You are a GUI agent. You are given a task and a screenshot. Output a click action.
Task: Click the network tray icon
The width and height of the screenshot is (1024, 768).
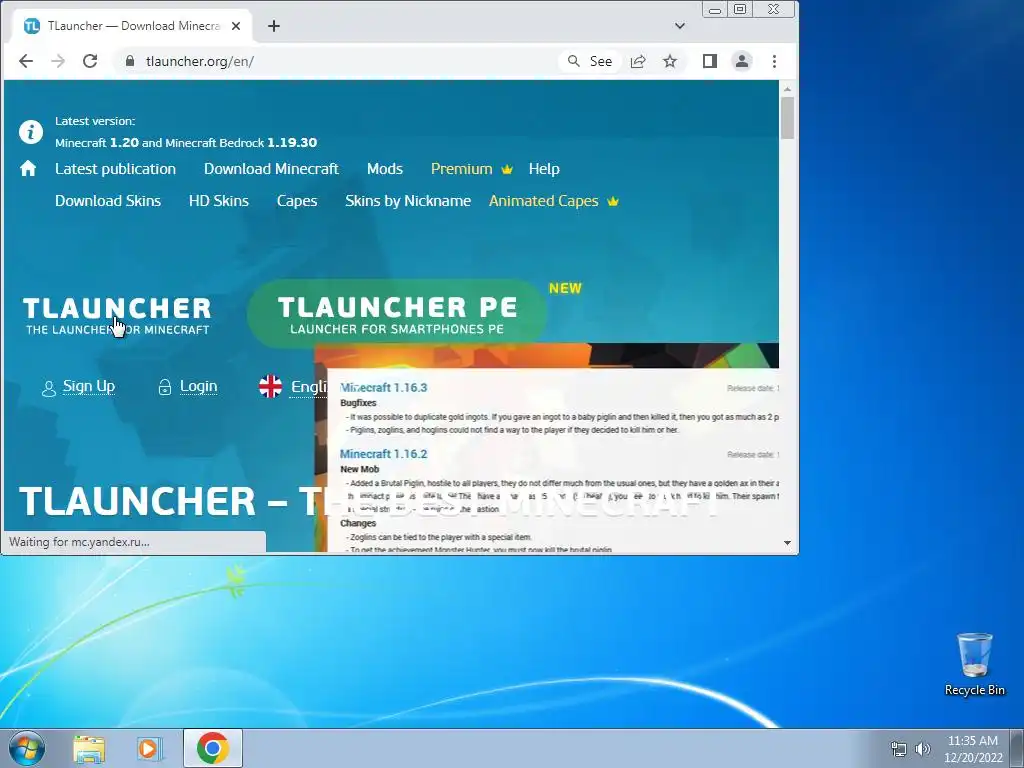[899, 749]
